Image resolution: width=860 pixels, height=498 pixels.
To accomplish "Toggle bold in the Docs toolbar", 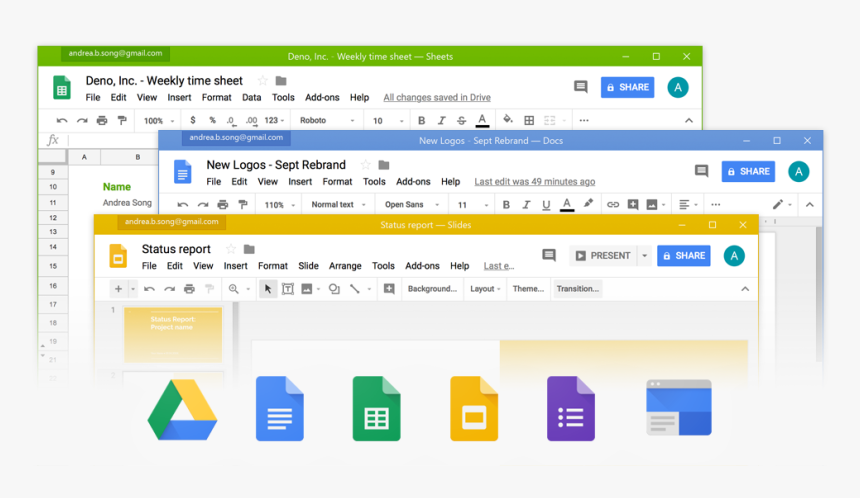I will coord(506,205).
